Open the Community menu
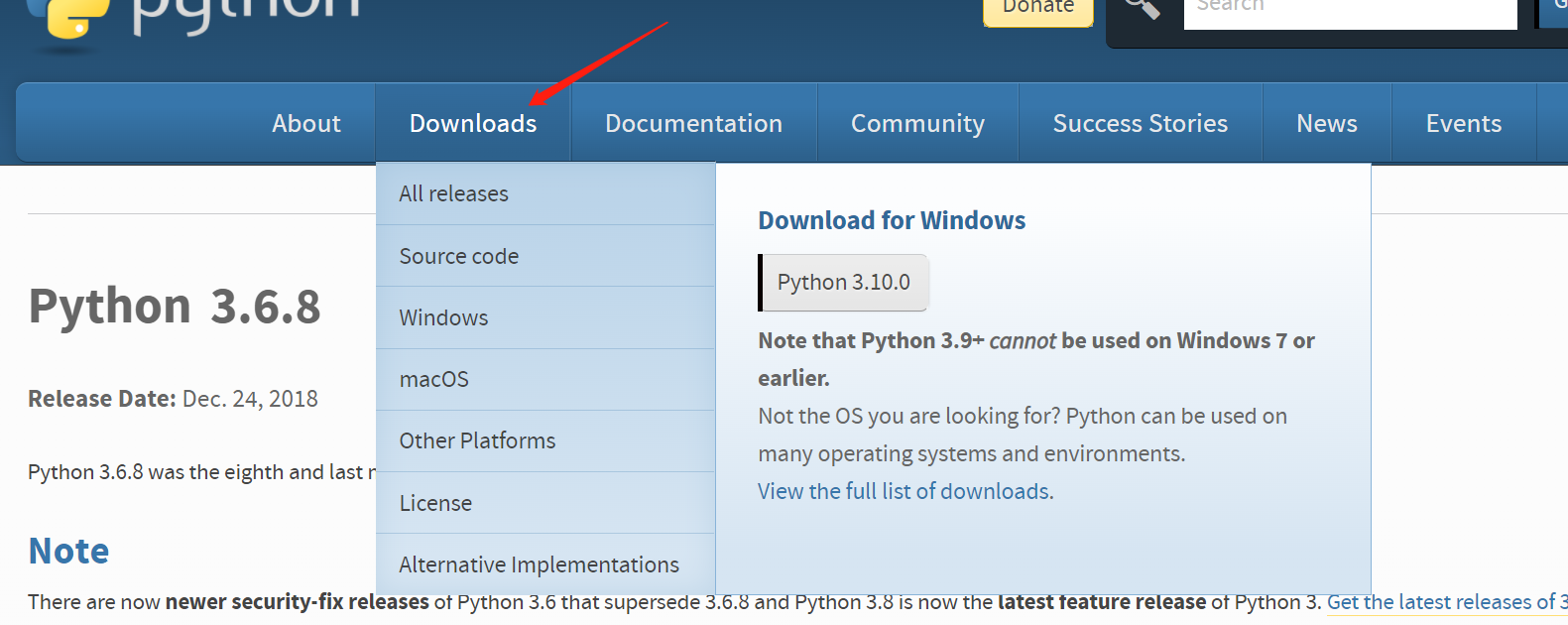The width and height of the screenshot is (1568, 625). (917, 123)
